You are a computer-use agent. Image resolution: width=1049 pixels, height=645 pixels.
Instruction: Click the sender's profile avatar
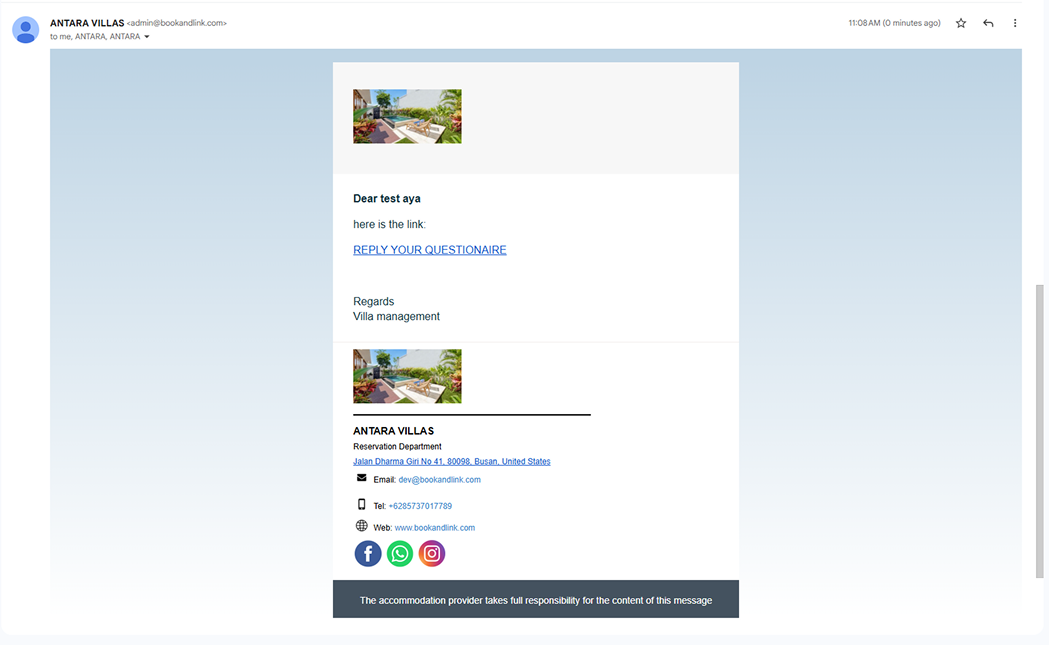[x=25, y=30]
